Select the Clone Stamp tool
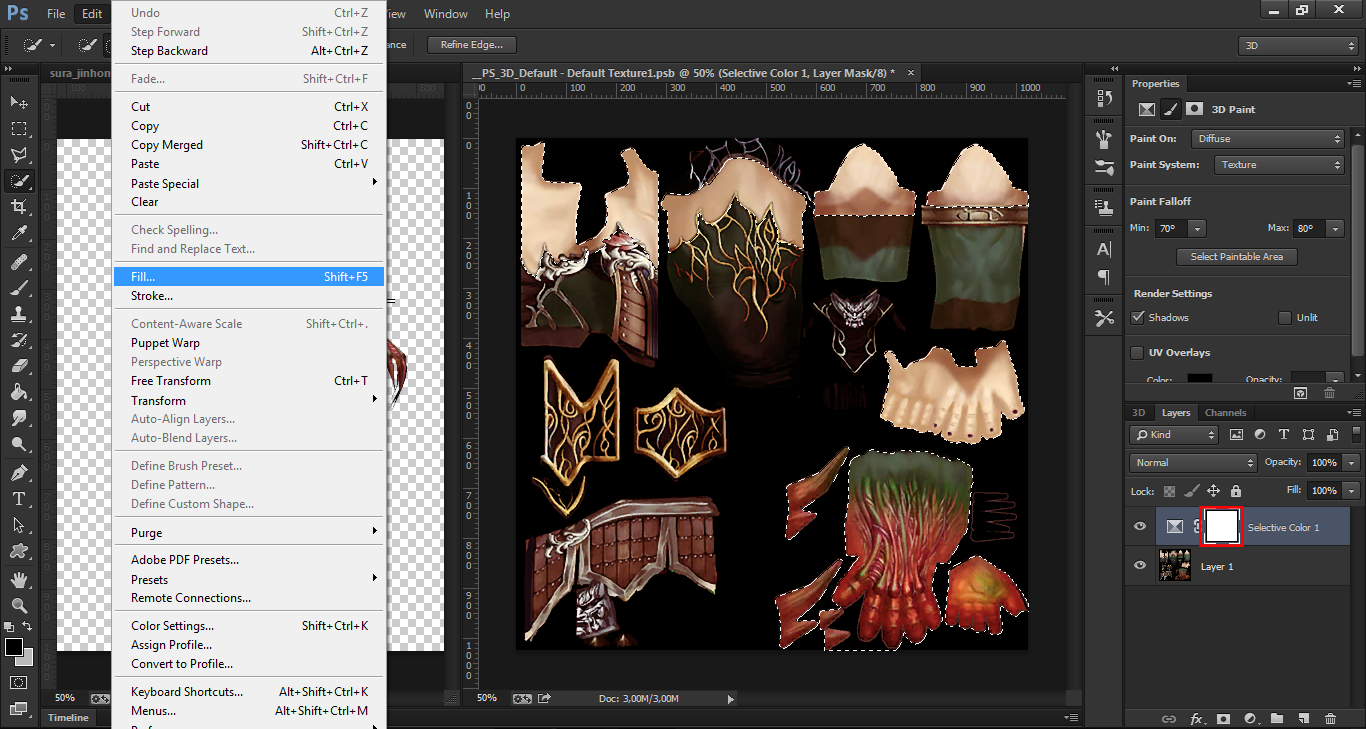This screenshot has width=1366, height=729. coord(19,314)
